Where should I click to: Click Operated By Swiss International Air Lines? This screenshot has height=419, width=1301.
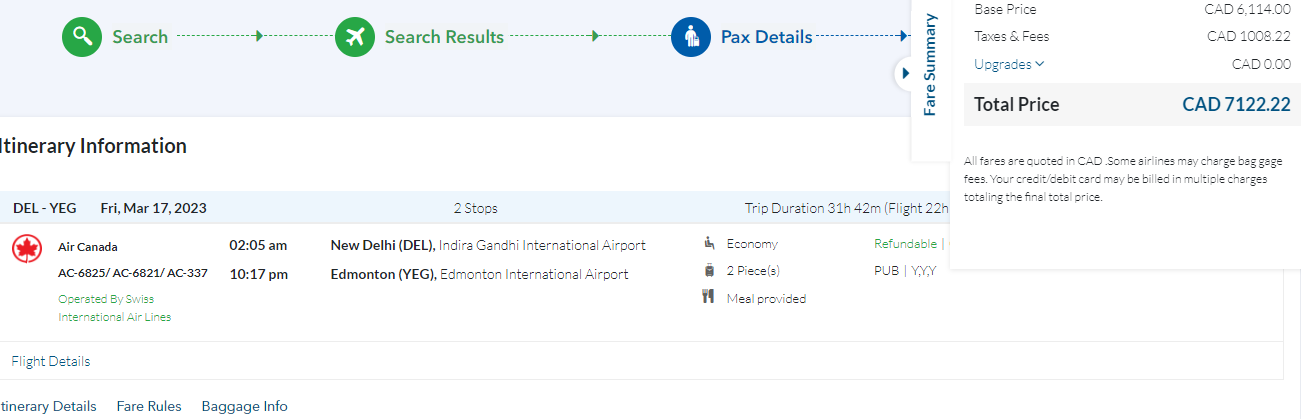(114, 307)
